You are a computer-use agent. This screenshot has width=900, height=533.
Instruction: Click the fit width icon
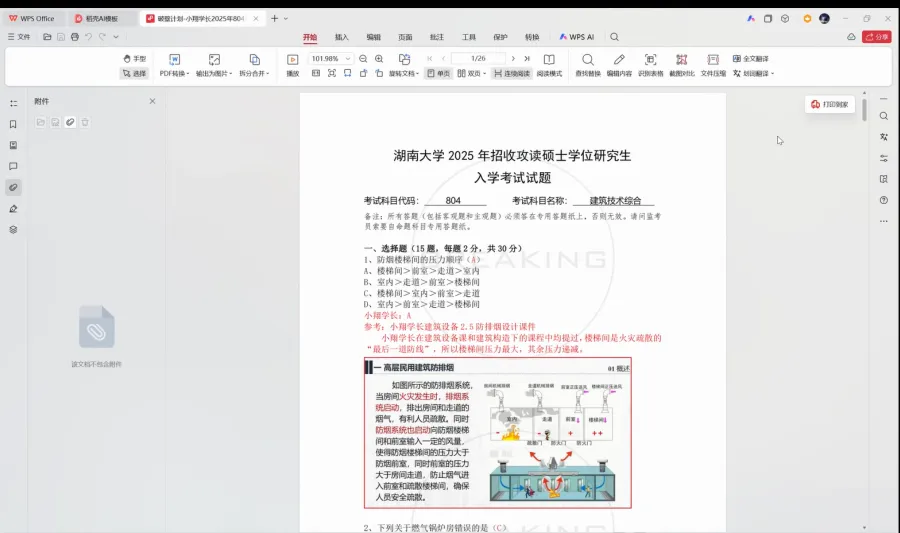(348, 73)
